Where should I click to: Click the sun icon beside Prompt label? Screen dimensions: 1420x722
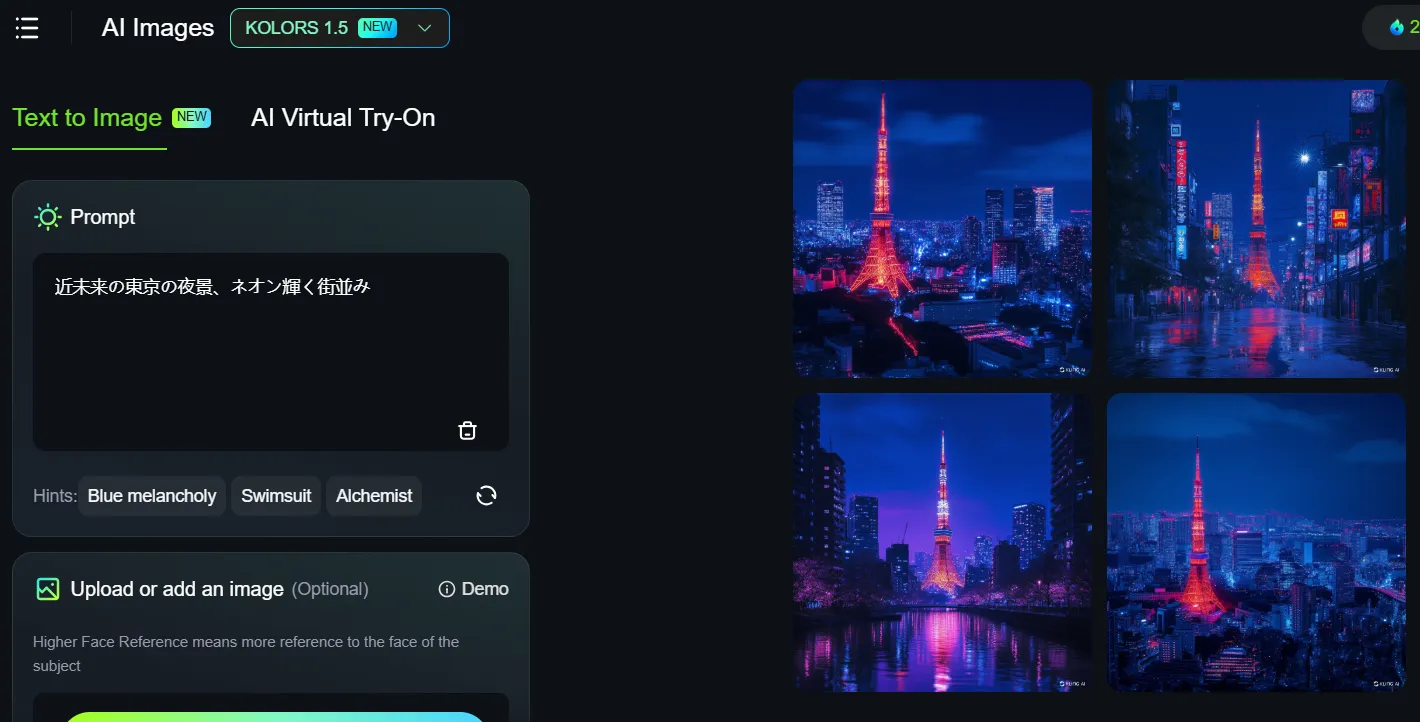tap(46, 216)
